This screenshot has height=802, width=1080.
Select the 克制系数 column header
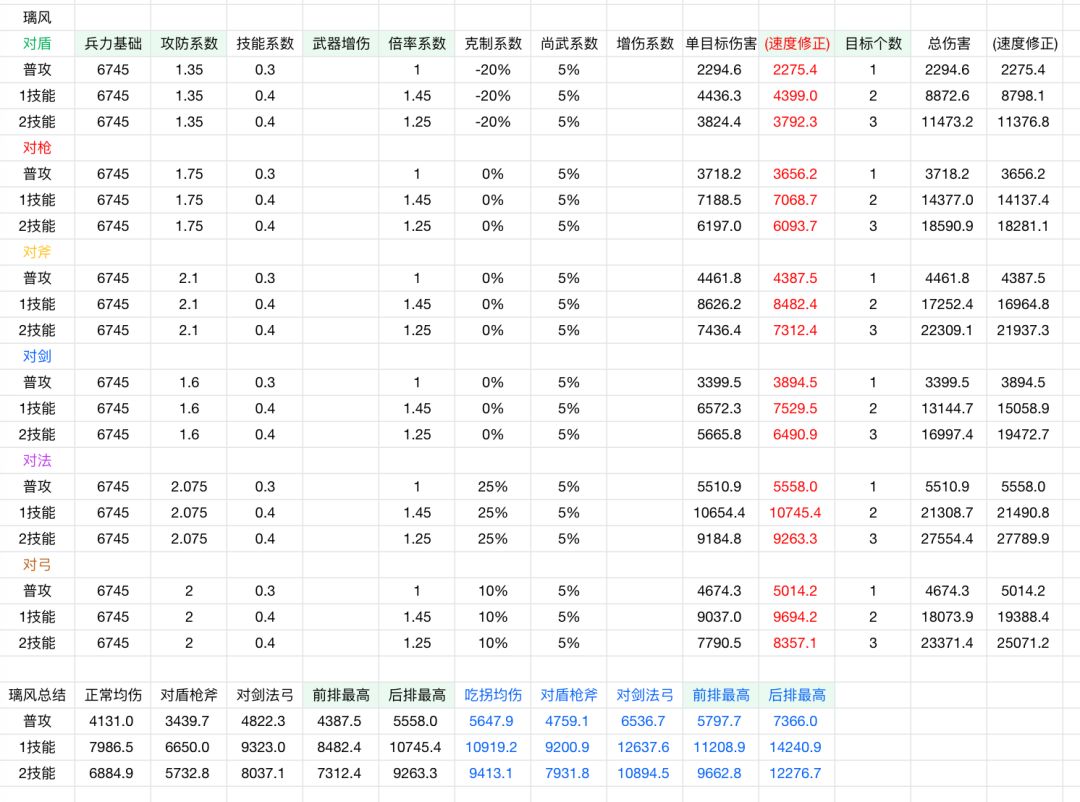click(x=493, y=43)
